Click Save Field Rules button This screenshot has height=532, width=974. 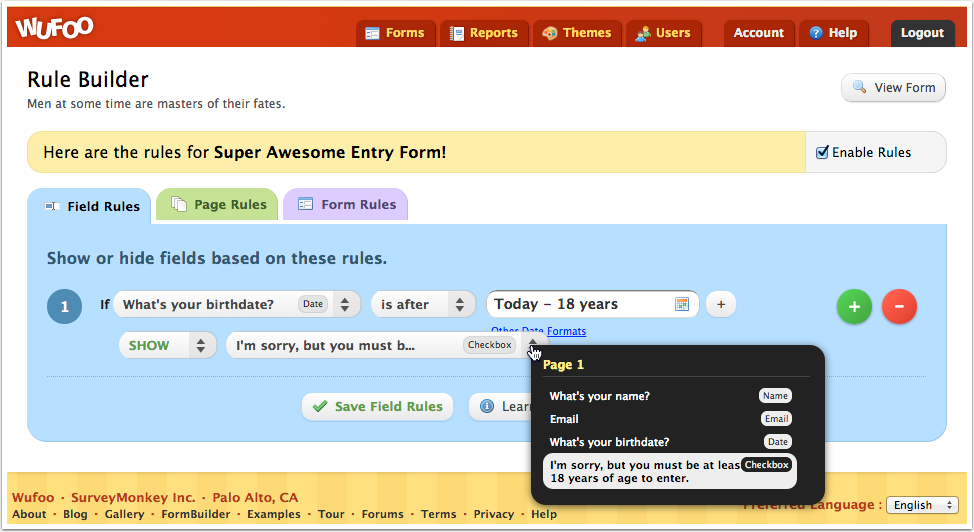tap(378, 406)
